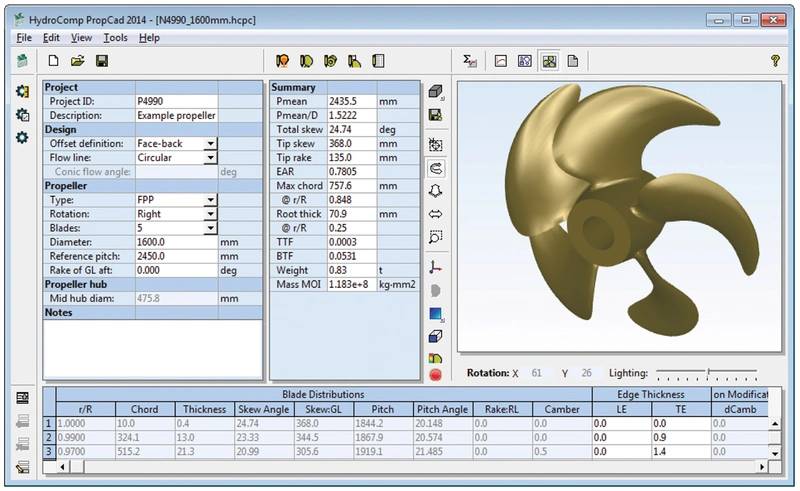Image resolution: width=800 pixels, height=491 pixels.
Task: Click the horizontal double-arrow icon
Action: tap(436, 214)
